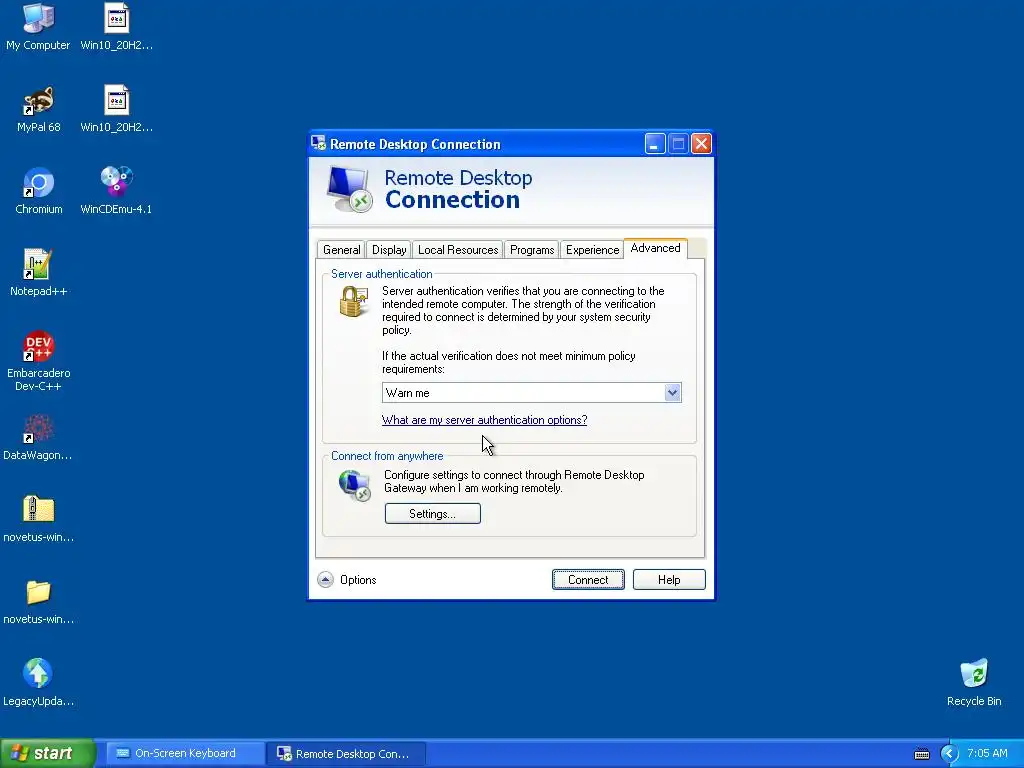Screen dimensions: 1024x768
Task: Click the monitor logo in the dialog banner
Action: tap(349, 189)
